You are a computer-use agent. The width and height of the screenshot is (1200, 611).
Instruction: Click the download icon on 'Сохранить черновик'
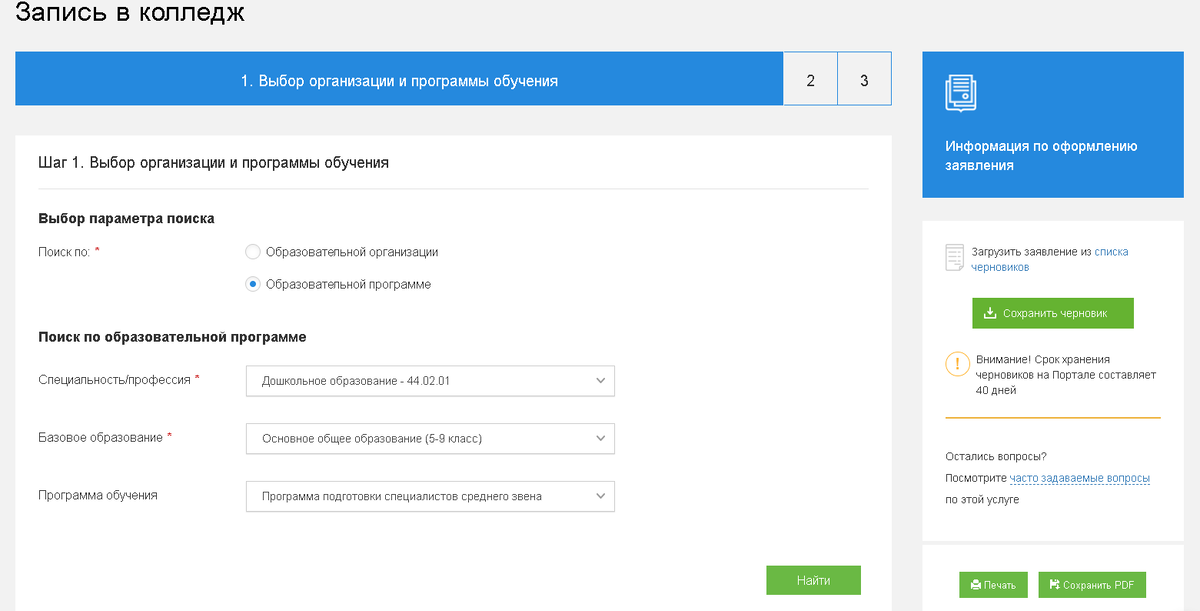[x=990, y=313]
